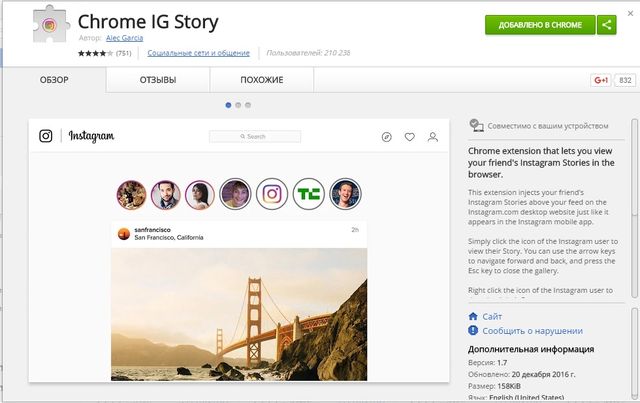The image size is (640, 403).
Task: Click the green share icon button
Action: (x=607, y=25)
